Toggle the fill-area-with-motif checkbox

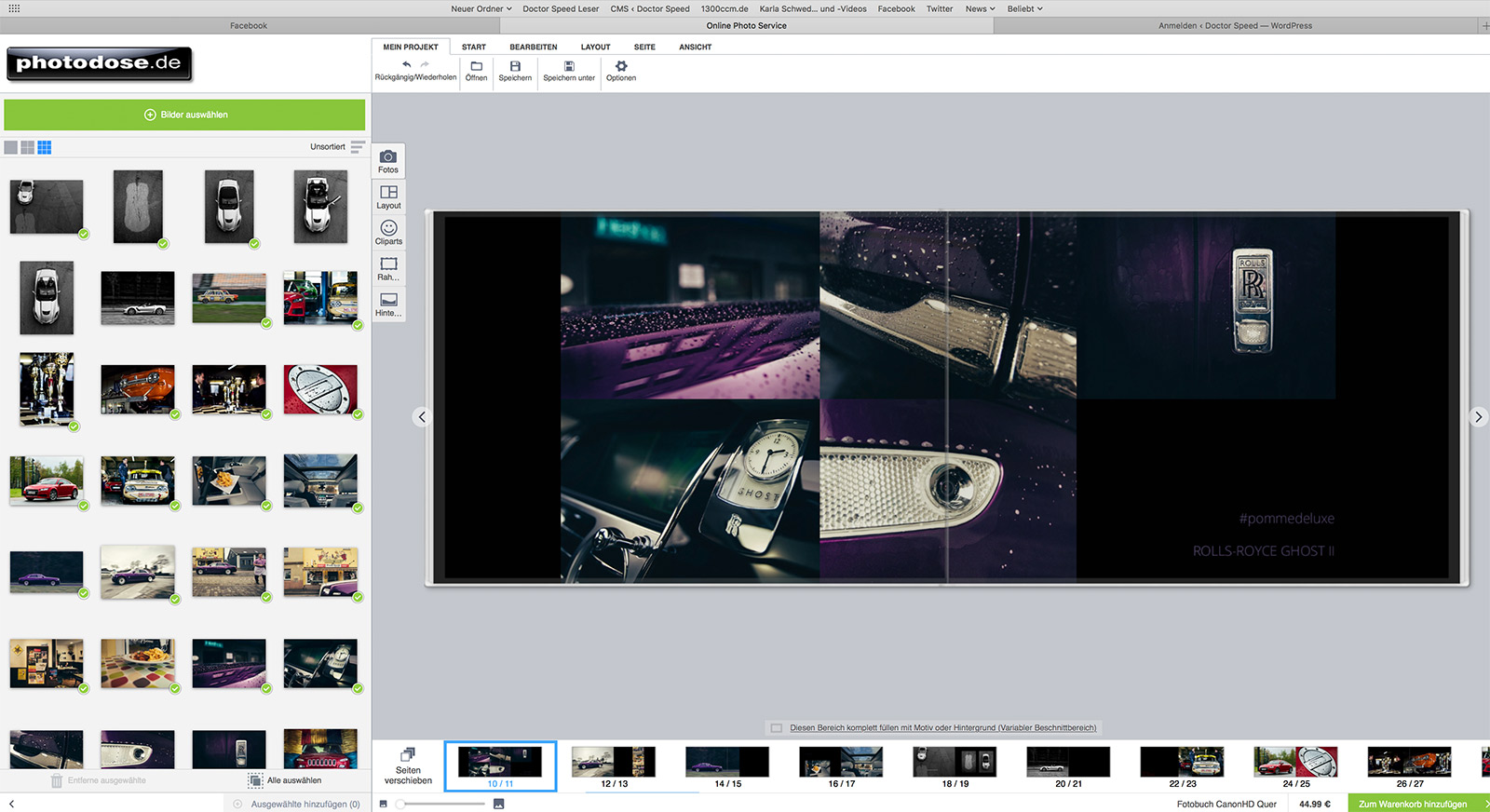tap(777, 728)
